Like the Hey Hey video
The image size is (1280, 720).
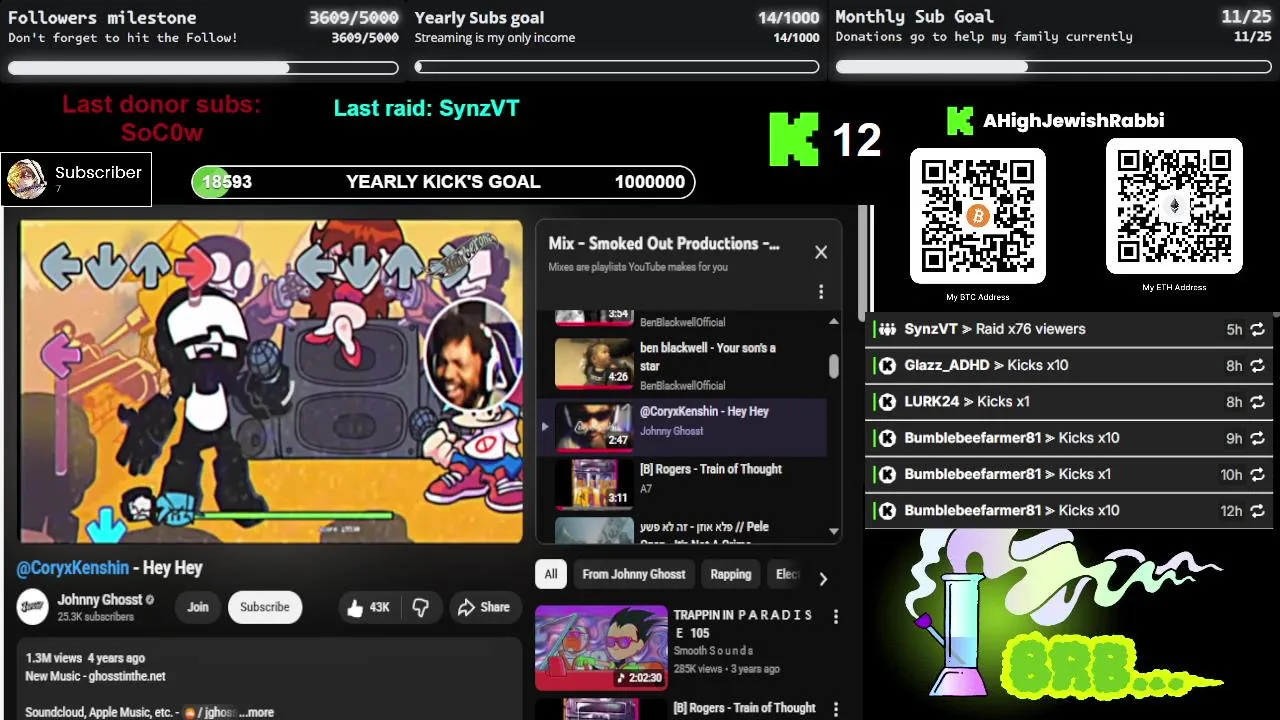click(x=368, y=607)
